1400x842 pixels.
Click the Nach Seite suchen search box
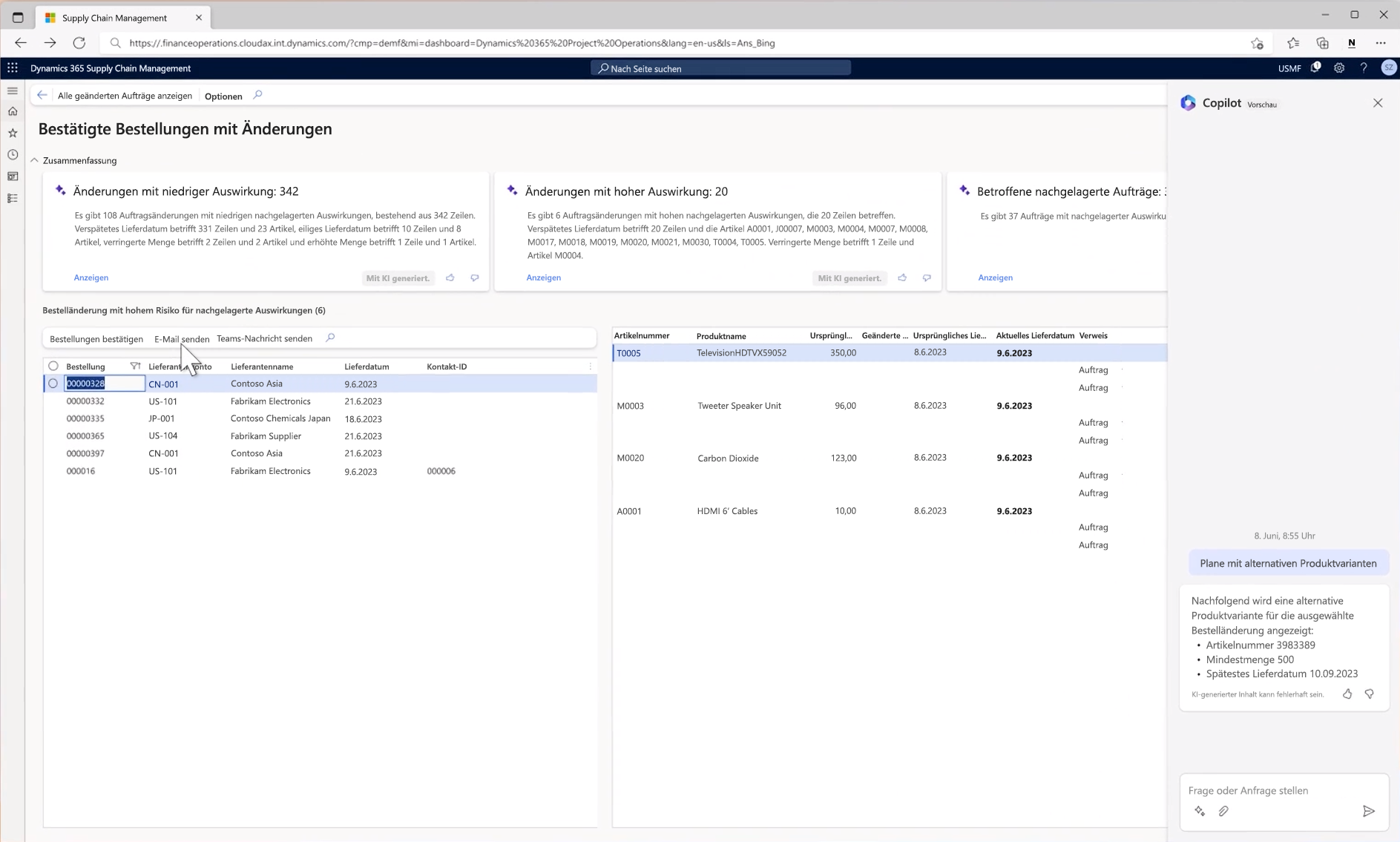click(721, 68)
